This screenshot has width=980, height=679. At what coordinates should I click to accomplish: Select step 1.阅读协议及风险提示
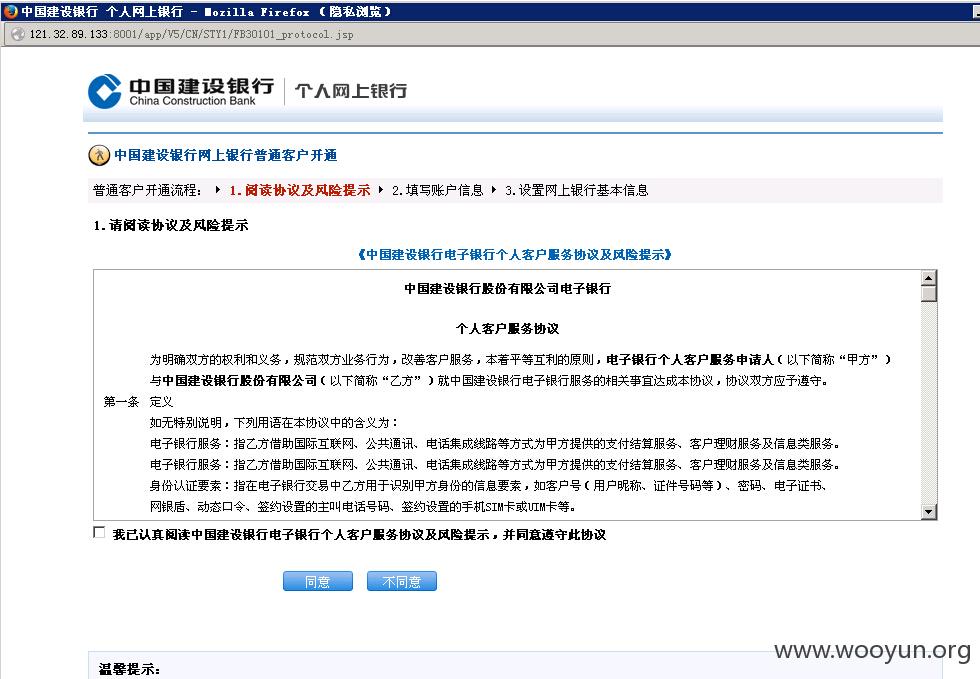click(299, 190)
